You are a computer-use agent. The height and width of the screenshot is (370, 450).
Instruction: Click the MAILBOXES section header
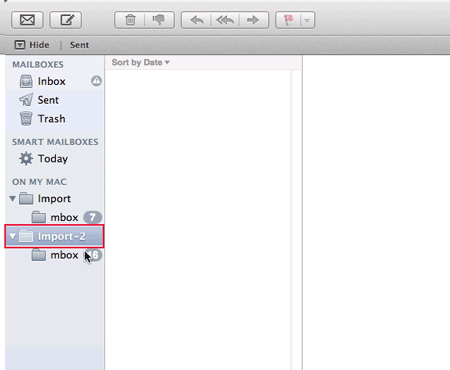coord(38,64)
